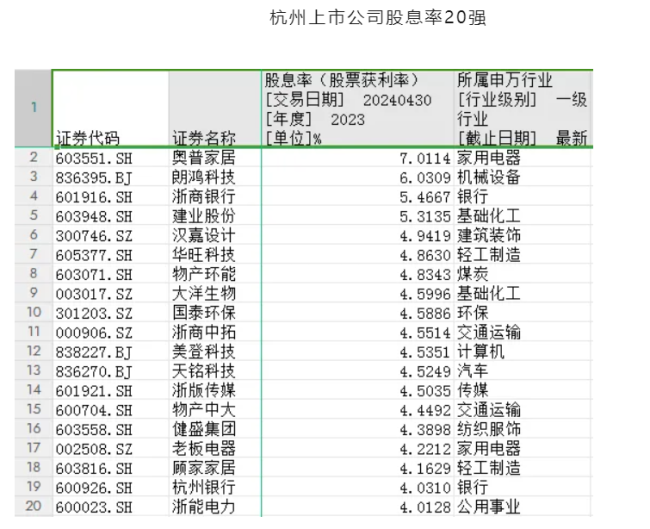Select the 天铭科技 name cell
Image resolution: width=650 pixels, height=529 pixels.
point(215,371)
